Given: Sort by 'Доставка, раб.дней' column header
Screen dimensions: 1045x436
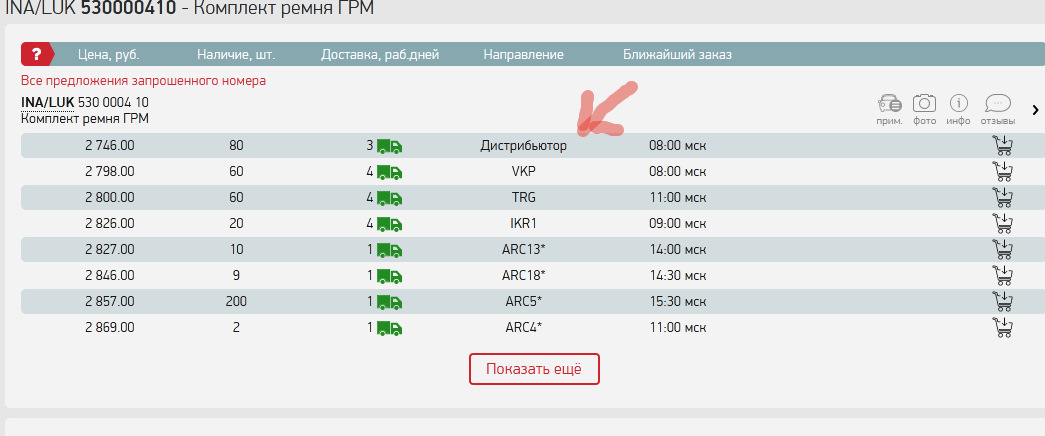Looking at the screenshot, I should coord(380,55).
